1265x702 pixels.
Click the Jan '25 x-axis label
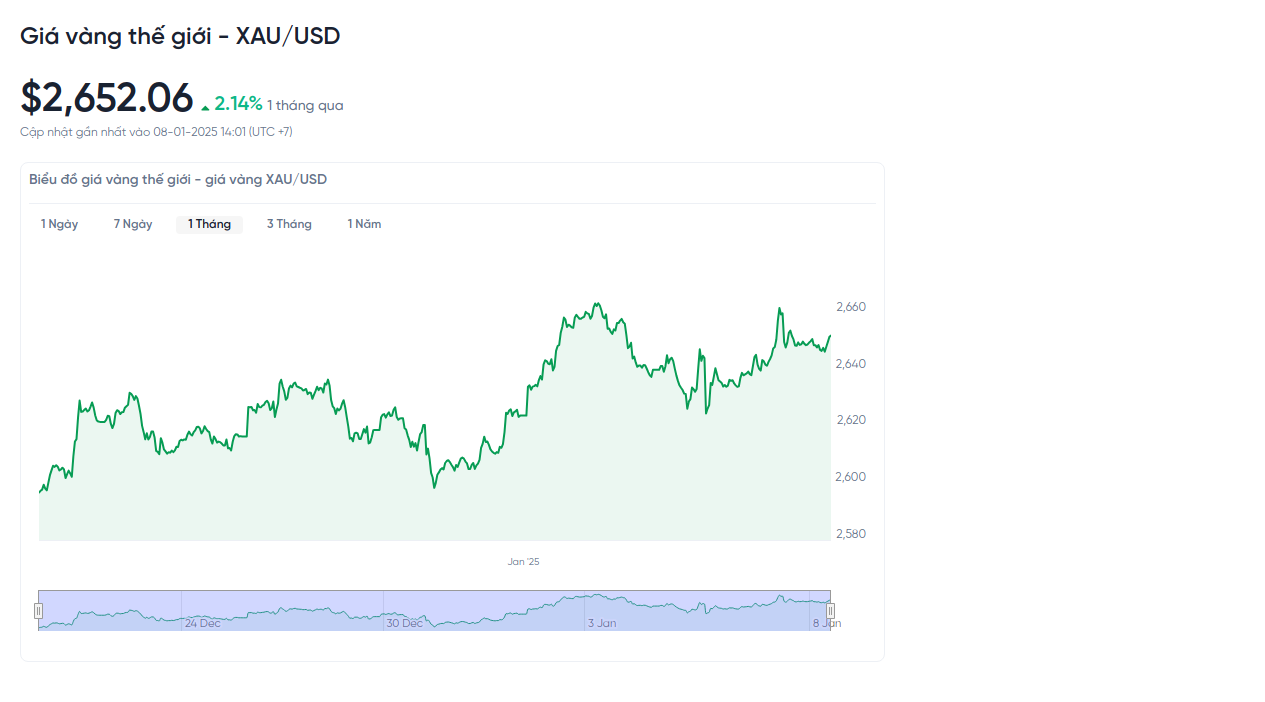[x=523, y=562]
